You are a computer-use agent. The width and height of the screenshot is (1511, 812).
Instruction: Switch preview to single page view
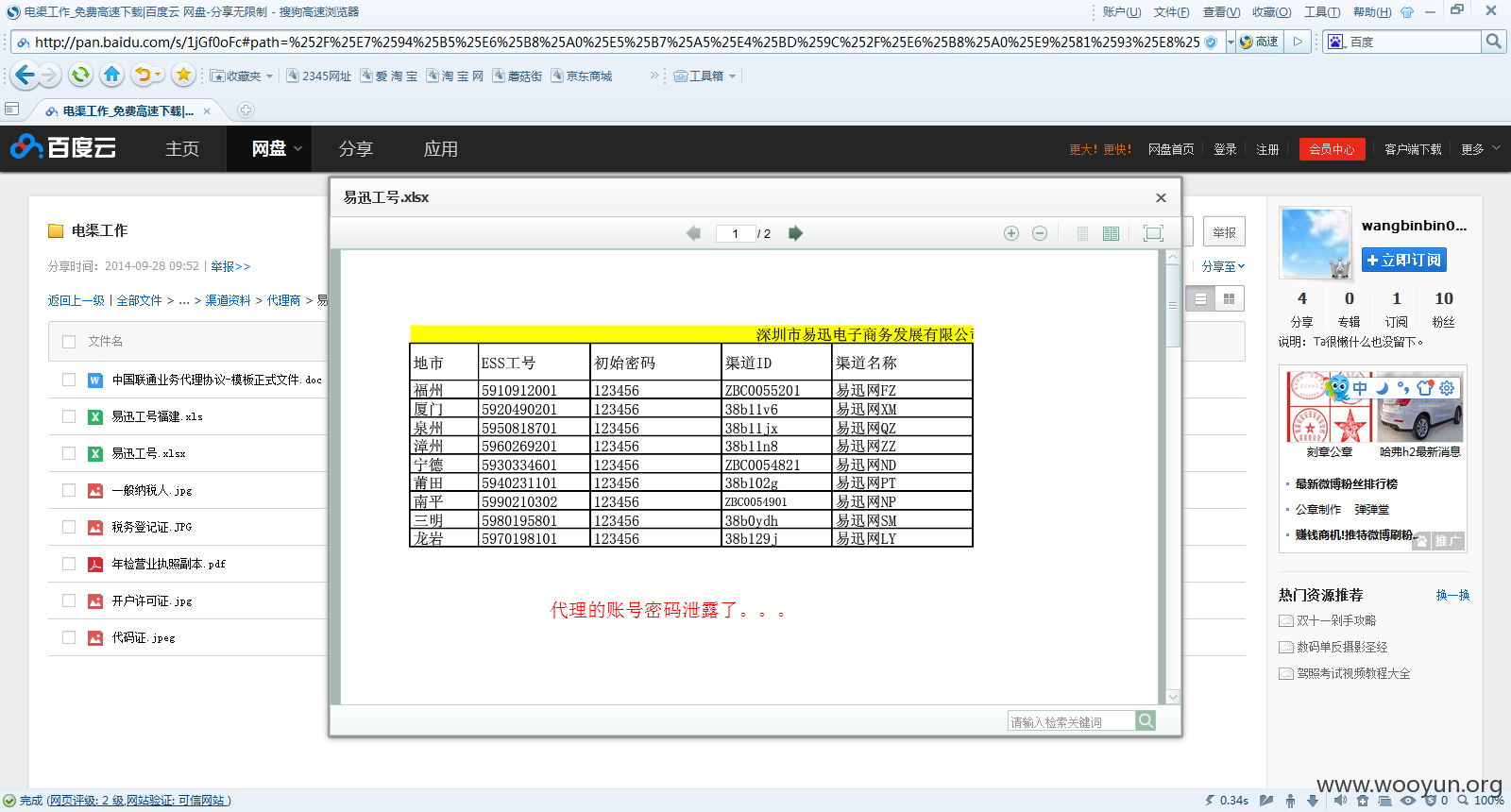click(1082, 233)
